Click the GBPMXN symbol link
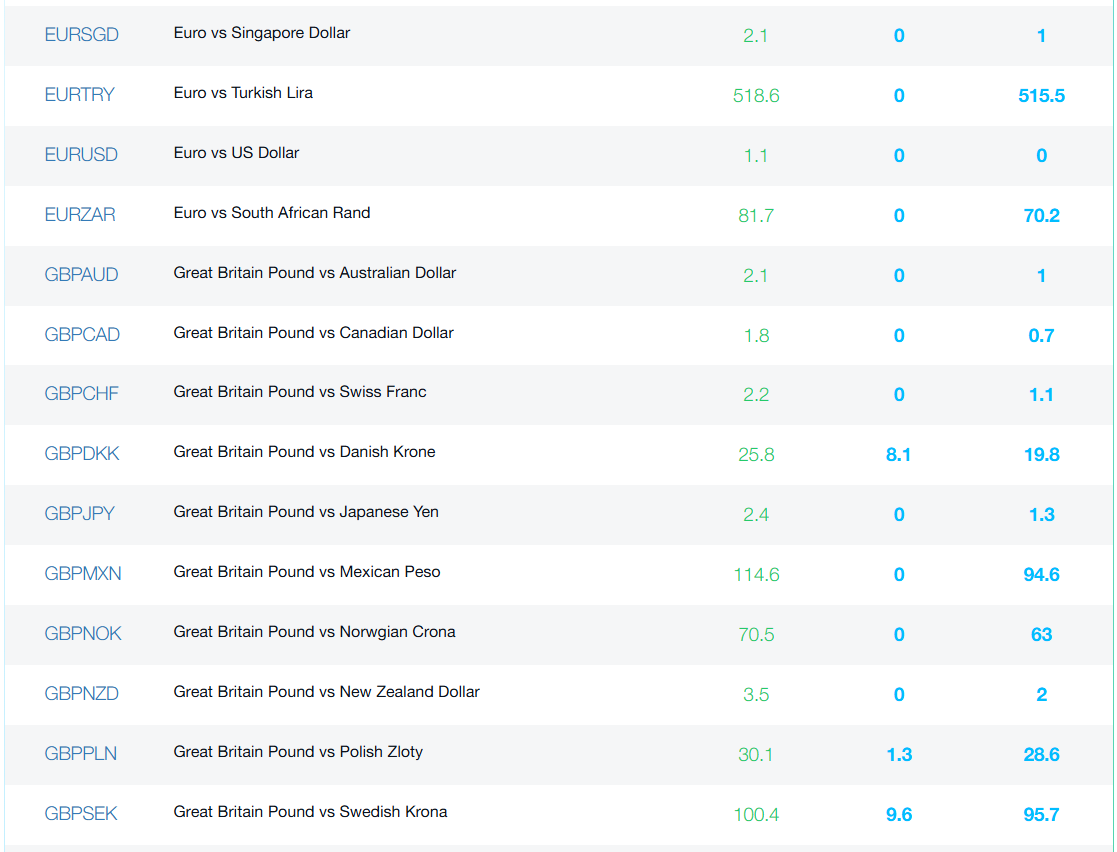The height and width of the screenshot is (852, 1117). (83, 574)
